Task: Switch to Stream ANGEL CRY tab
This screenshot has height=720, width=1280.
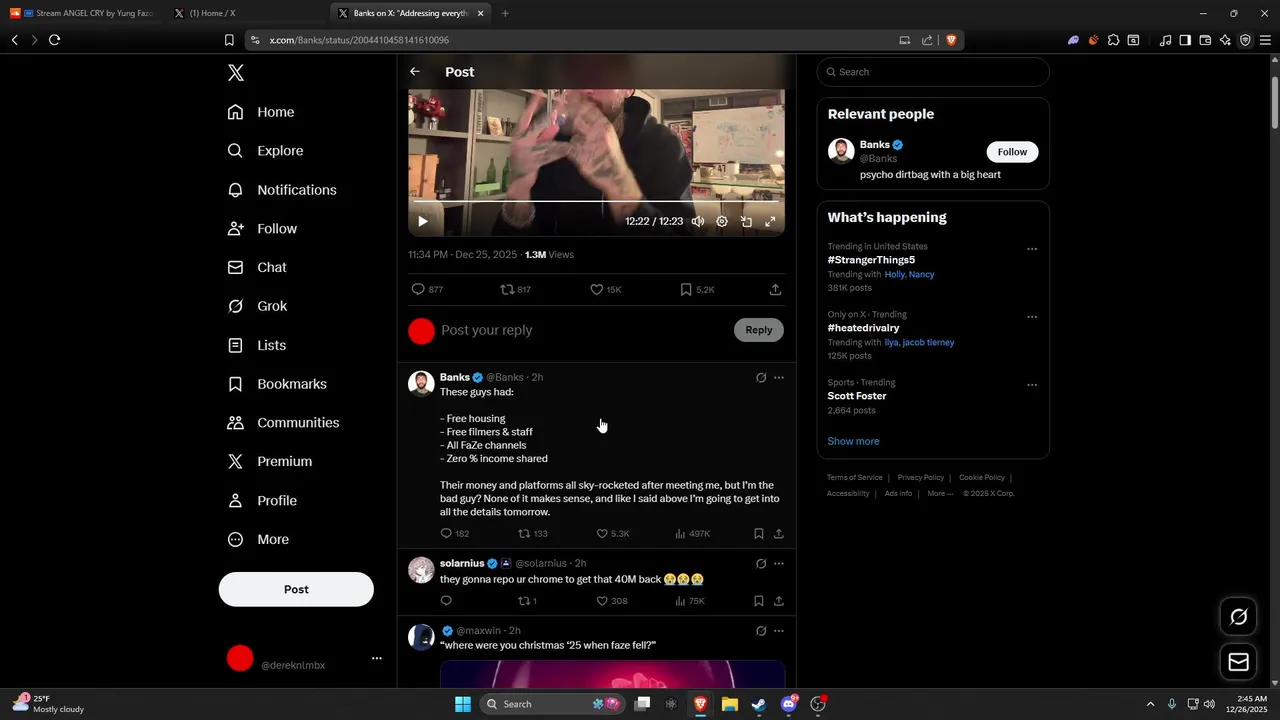Action: (82, 13)
